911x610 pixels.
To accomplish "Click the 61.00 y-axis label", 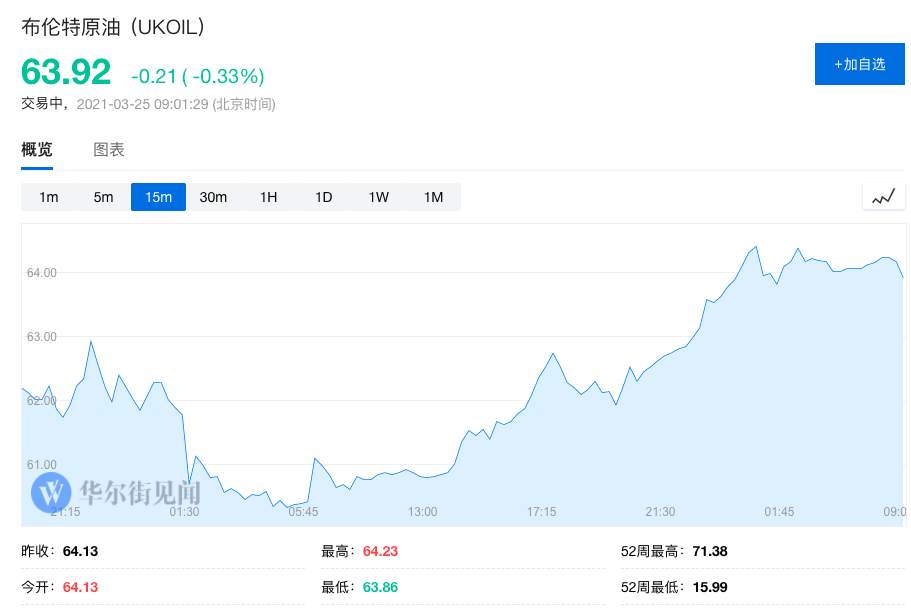I will coord(41,464).
